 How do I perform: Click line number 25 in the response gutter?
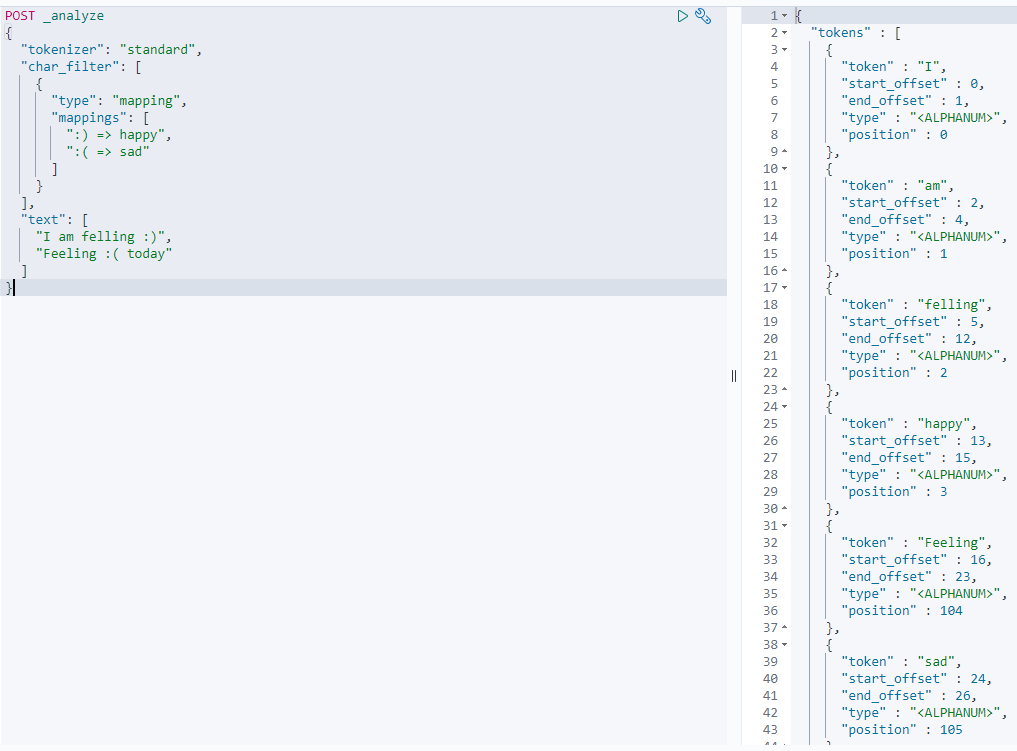pyautogui.click(x=769, y=424)
